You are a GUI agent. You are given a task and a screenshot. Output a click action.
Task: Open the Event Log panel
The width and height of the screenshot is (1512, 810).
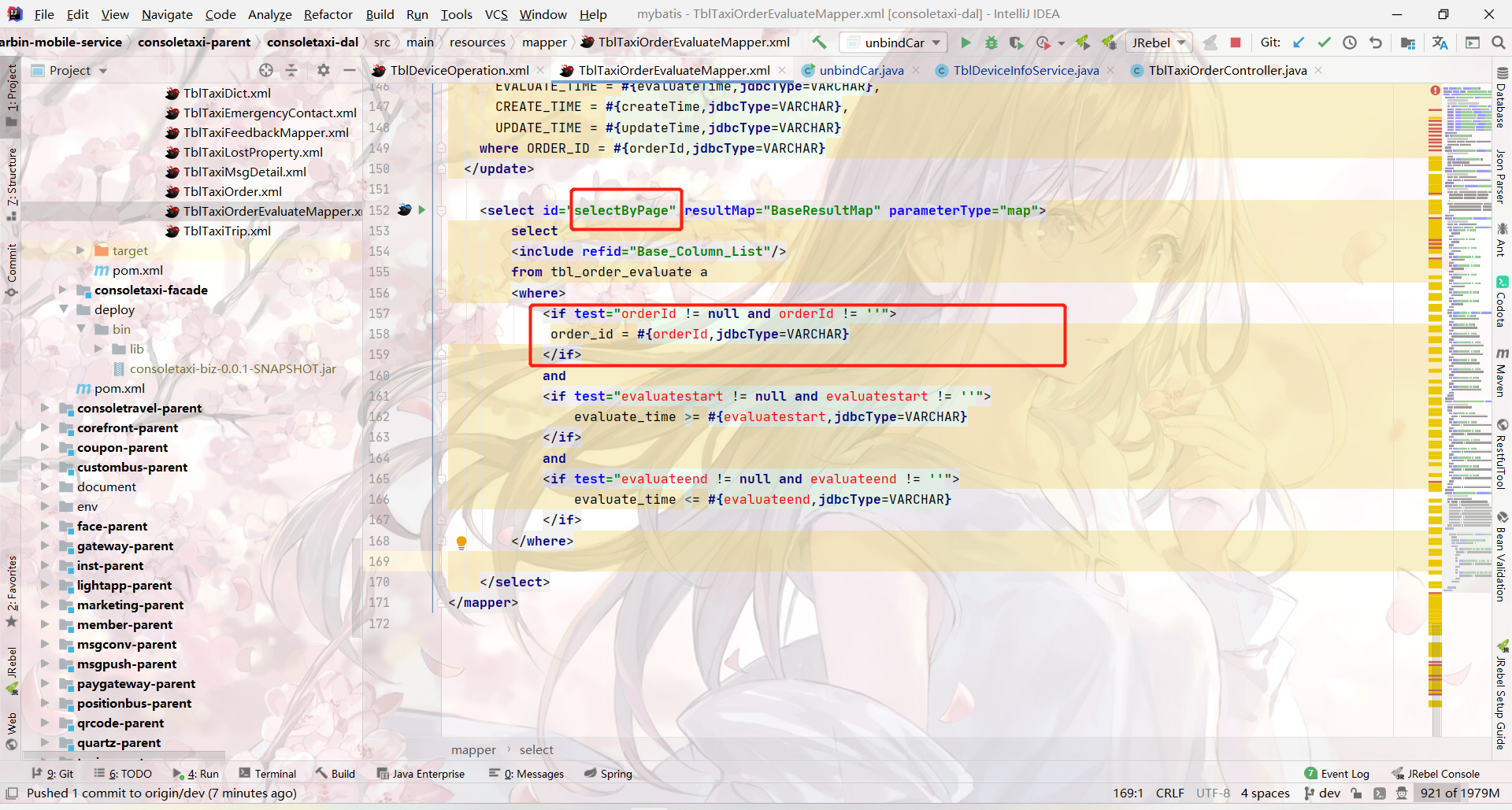click(1337, 774)
